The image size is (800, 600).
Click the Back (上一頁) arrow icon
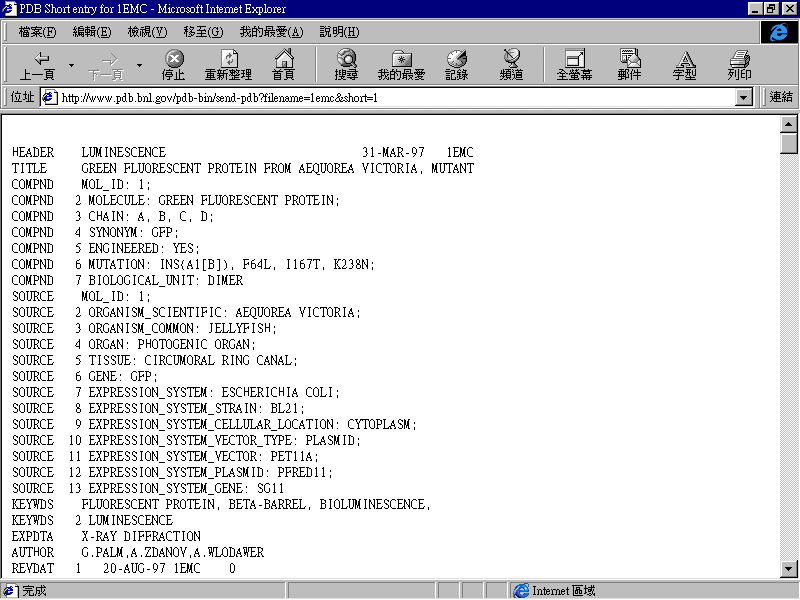coord(40,59)
